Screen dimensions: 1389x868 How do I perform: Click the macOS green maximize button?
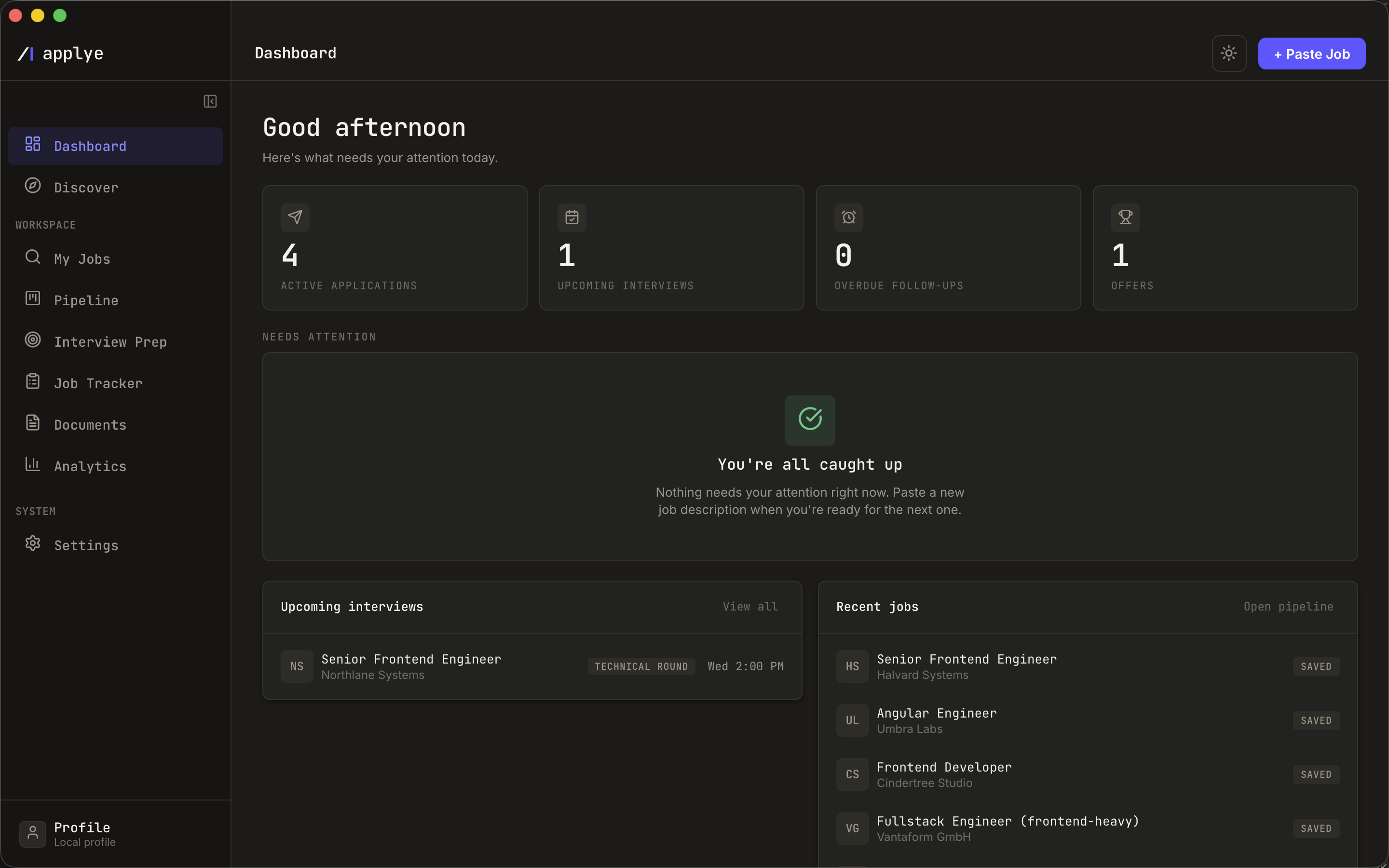click(60, 15)
